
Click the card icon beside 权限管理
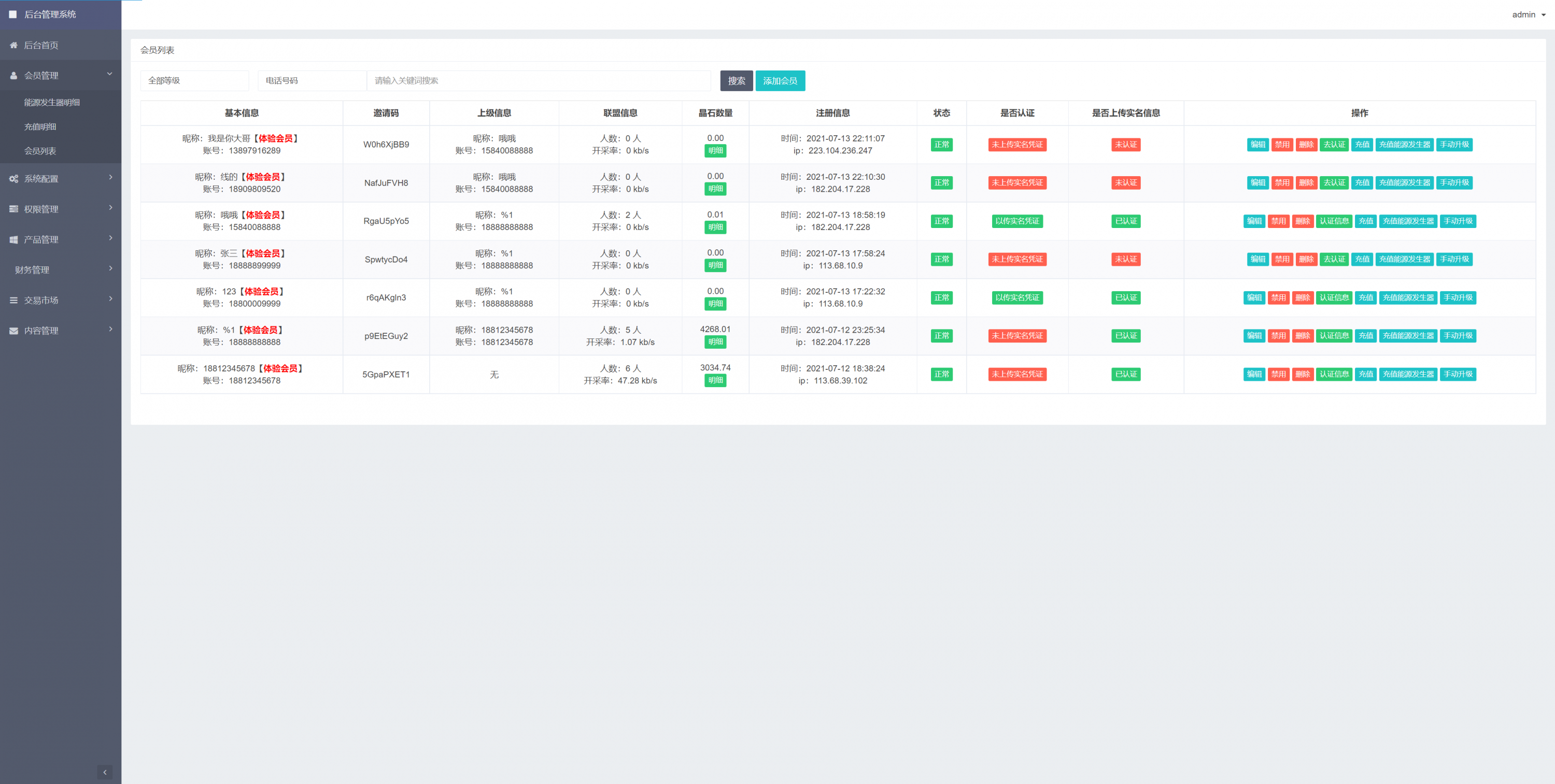13,209
